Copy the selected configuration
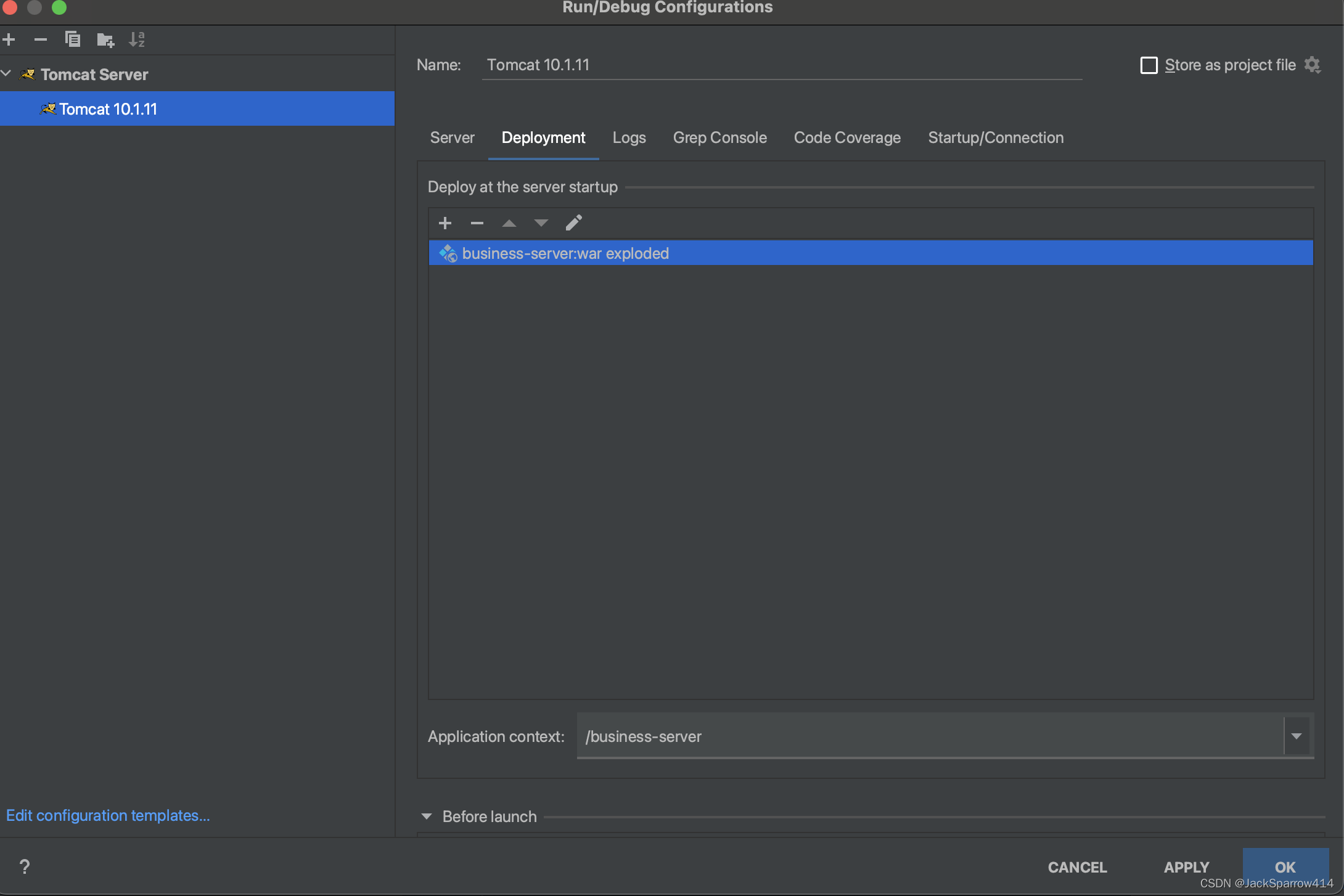Screen dimensions: 1344x896 (73, 40)
